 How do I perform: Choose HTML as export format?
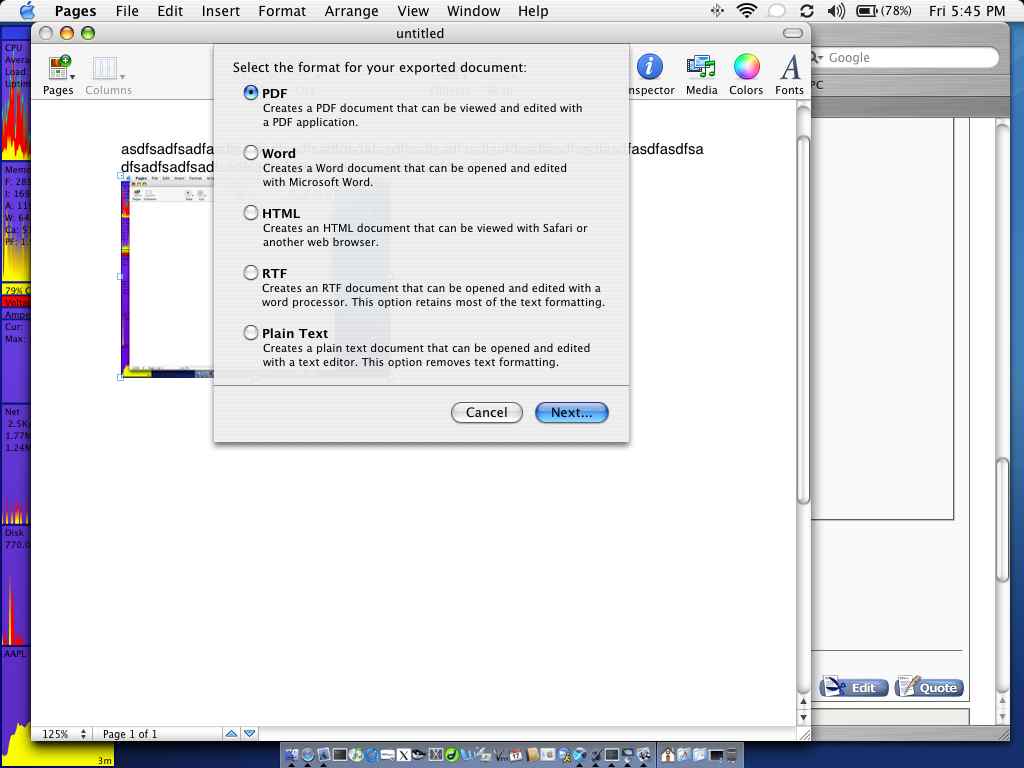point(251,213)
